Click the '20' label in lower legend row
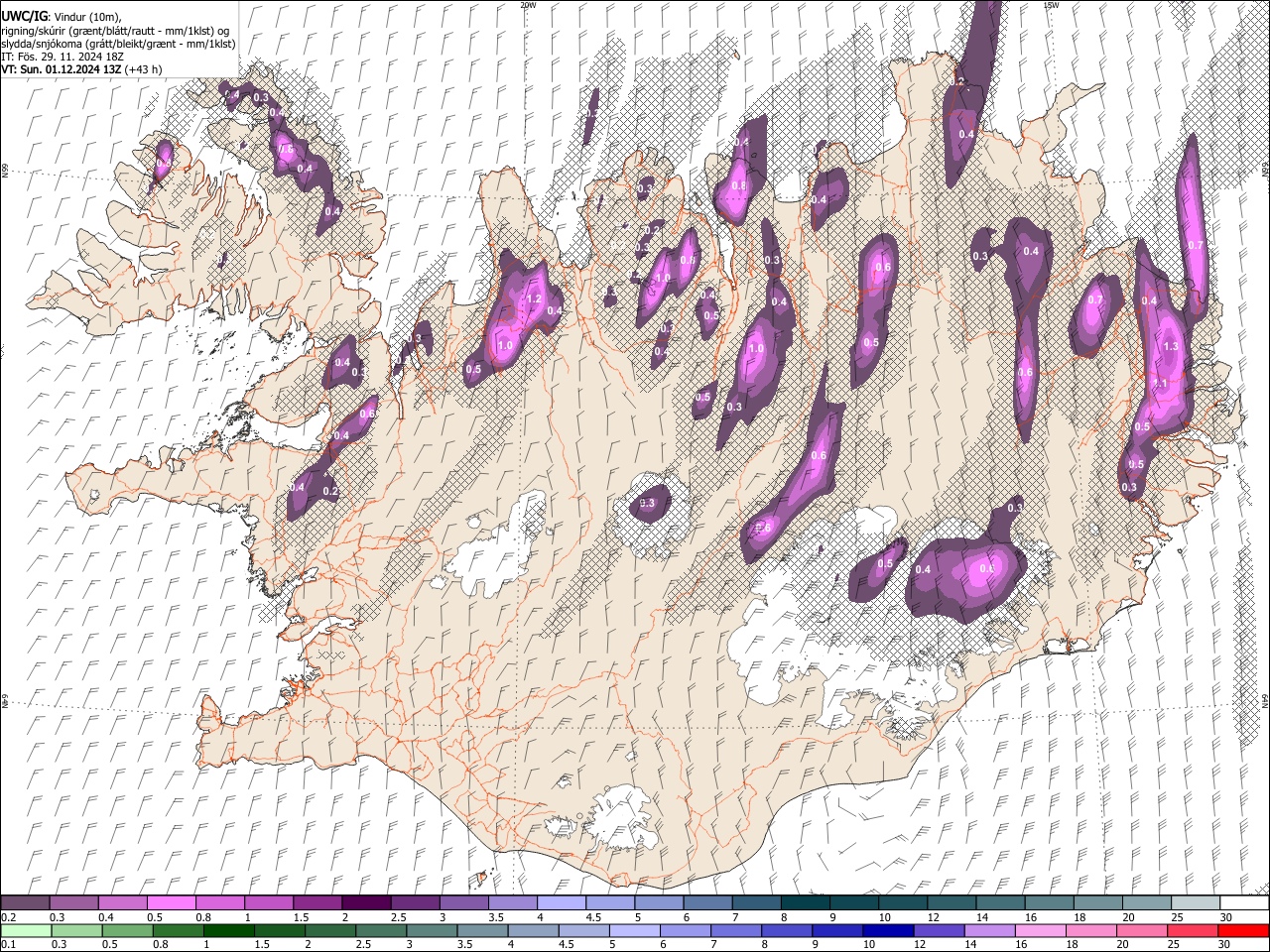Viewport: 1270px width, 952px height. [x=1121, y=944]
